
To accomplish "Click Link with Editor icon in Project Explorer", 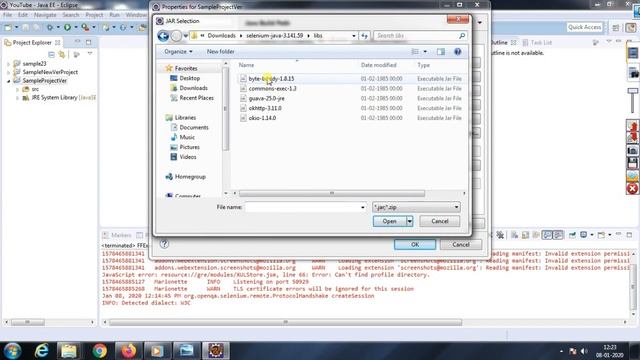I will [62, 54].
